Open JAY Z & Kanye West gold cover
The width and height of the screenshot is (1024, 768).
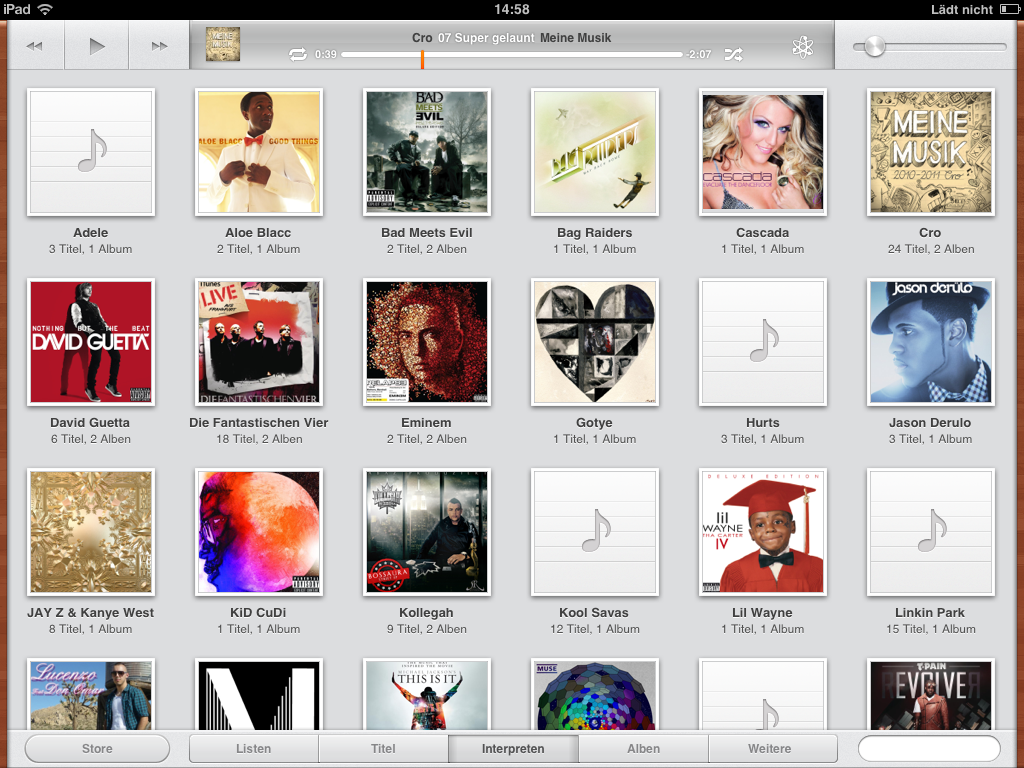pos(91,532)
